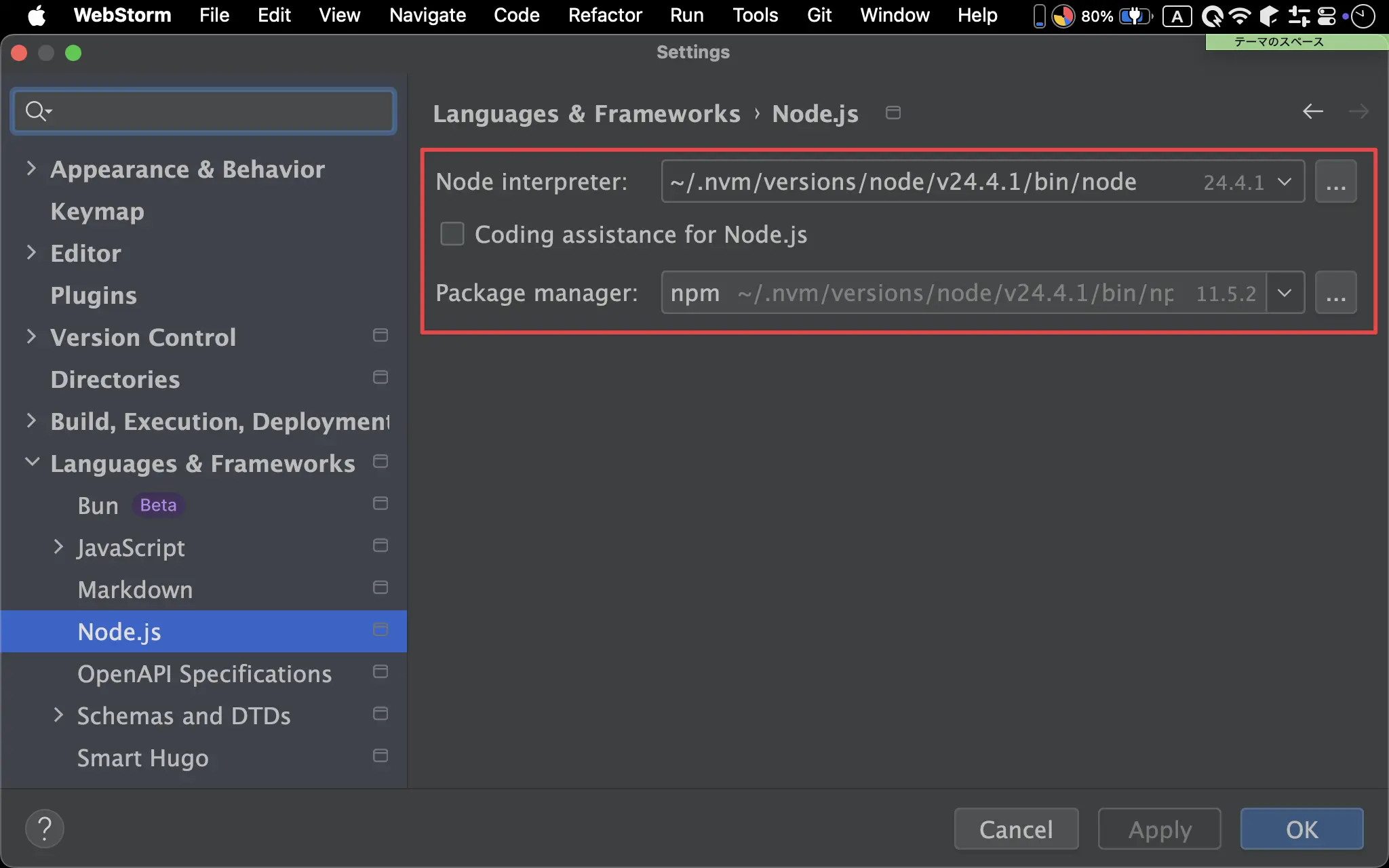This screenshot has height=868, width=1389.
Task: Click the project settings icon beside the Node.js breadcrumb
Action: pyautogui.click(x=893, y=113)
